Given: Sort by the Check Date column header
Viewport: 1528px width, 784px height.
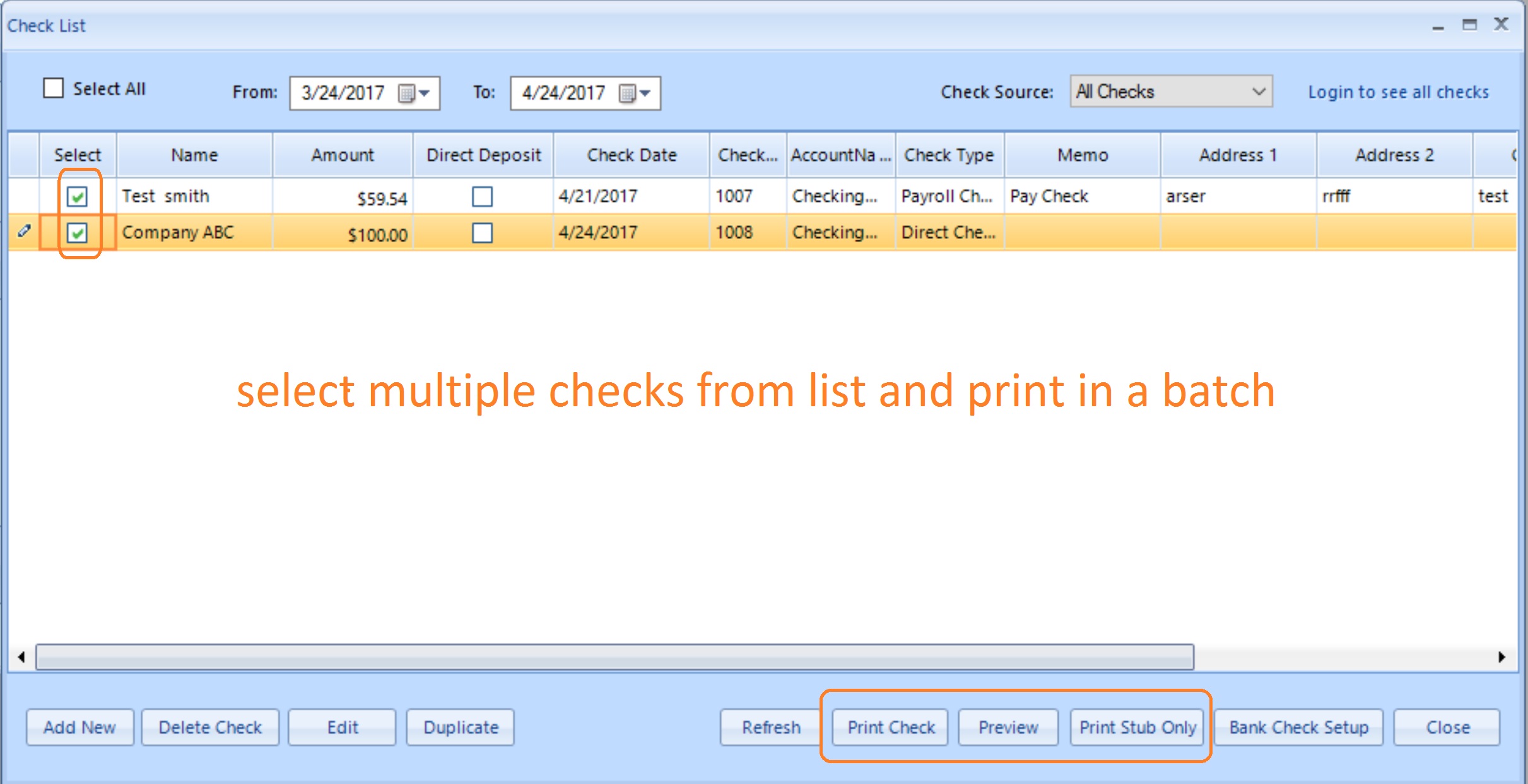Looking at the screenshot, I should tap(632, 155).
